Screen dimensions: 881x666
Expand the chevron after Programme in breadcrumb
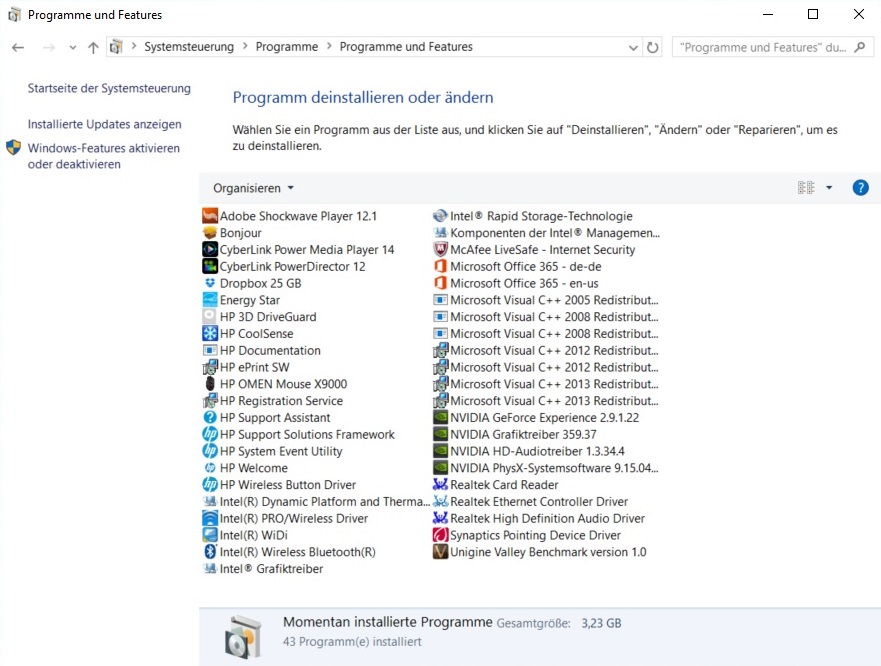click(x=329, y=46)
